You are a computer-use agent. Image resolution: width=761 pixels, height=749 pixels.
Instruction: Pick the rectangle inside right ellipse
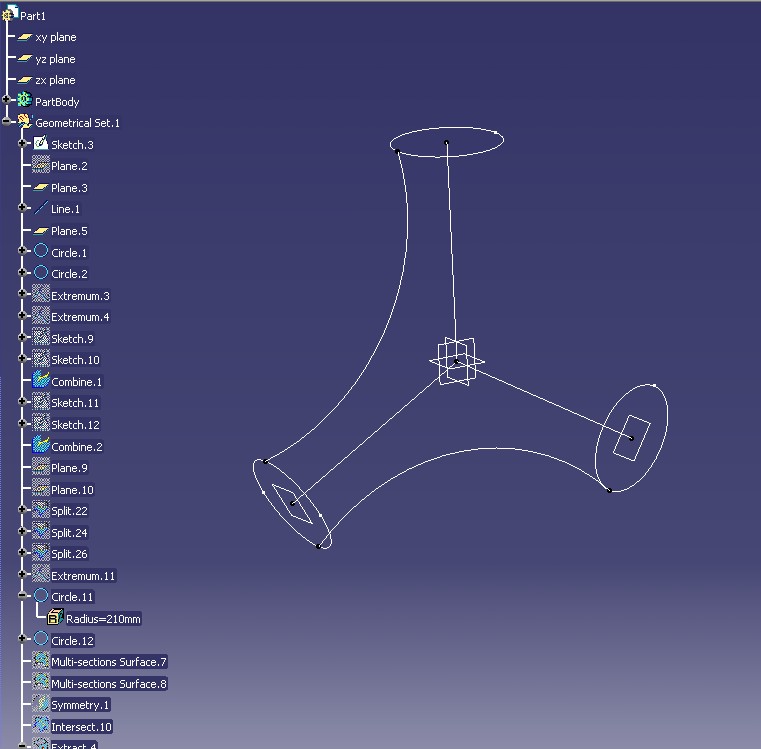coord(631,438)
